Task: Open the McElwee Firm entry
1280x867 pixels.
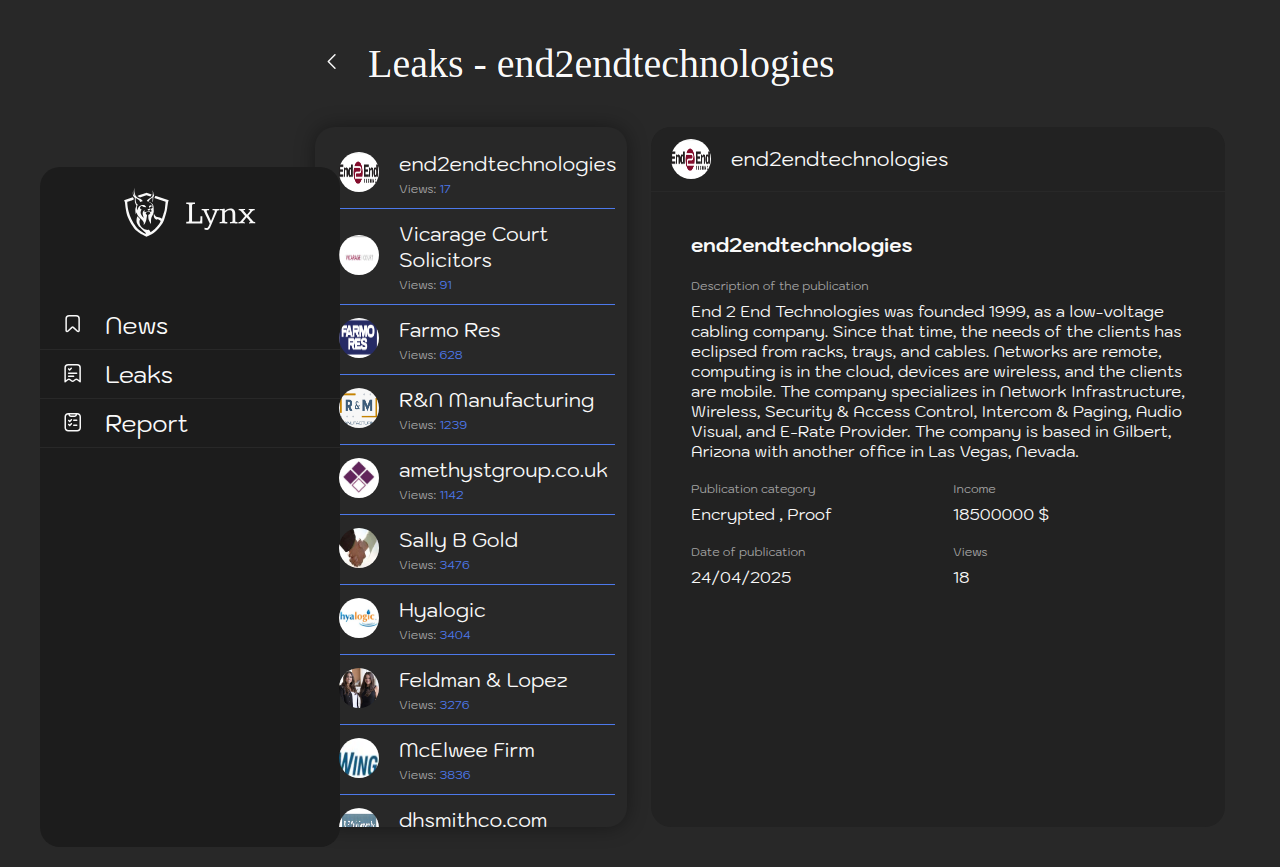Action: pyautogui.click(x=466, y=750)
